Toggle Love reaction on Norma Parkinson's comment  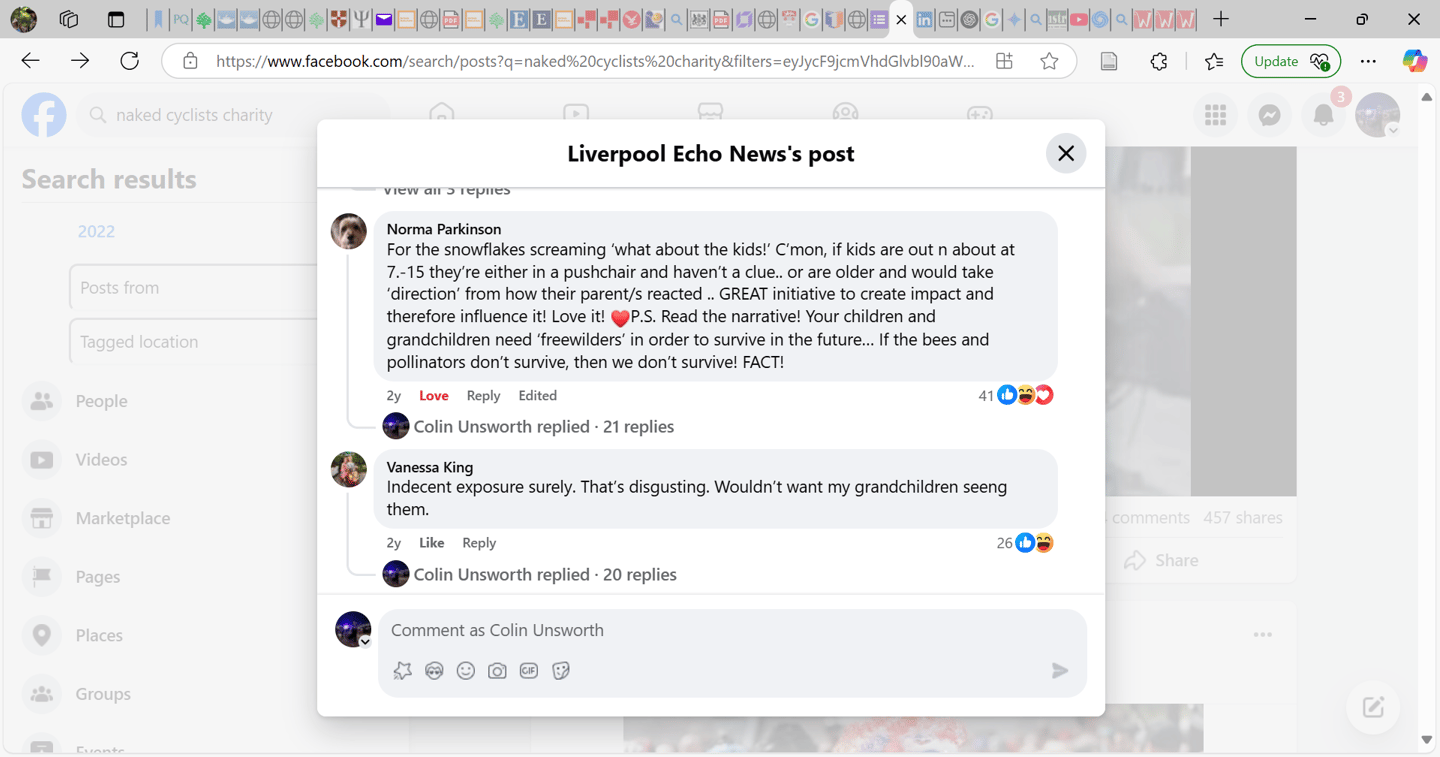tap(434, 396)
